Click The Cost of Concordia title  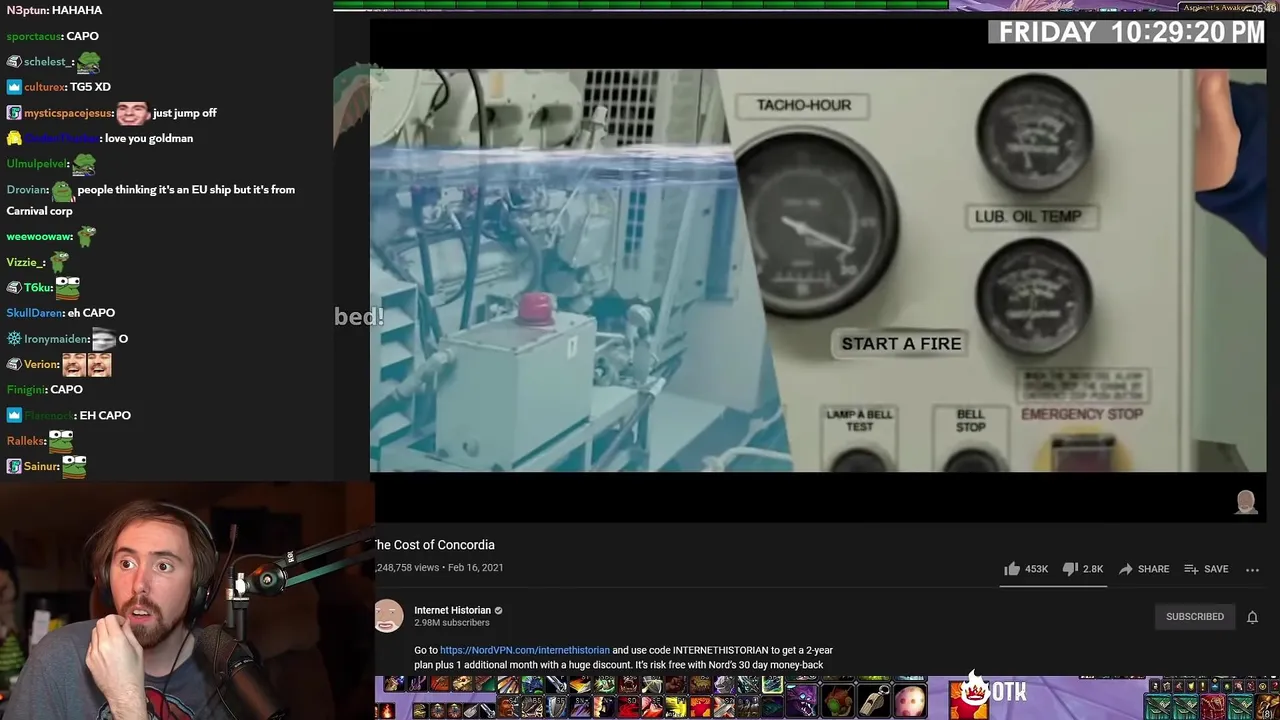click(x=434, y=545)
